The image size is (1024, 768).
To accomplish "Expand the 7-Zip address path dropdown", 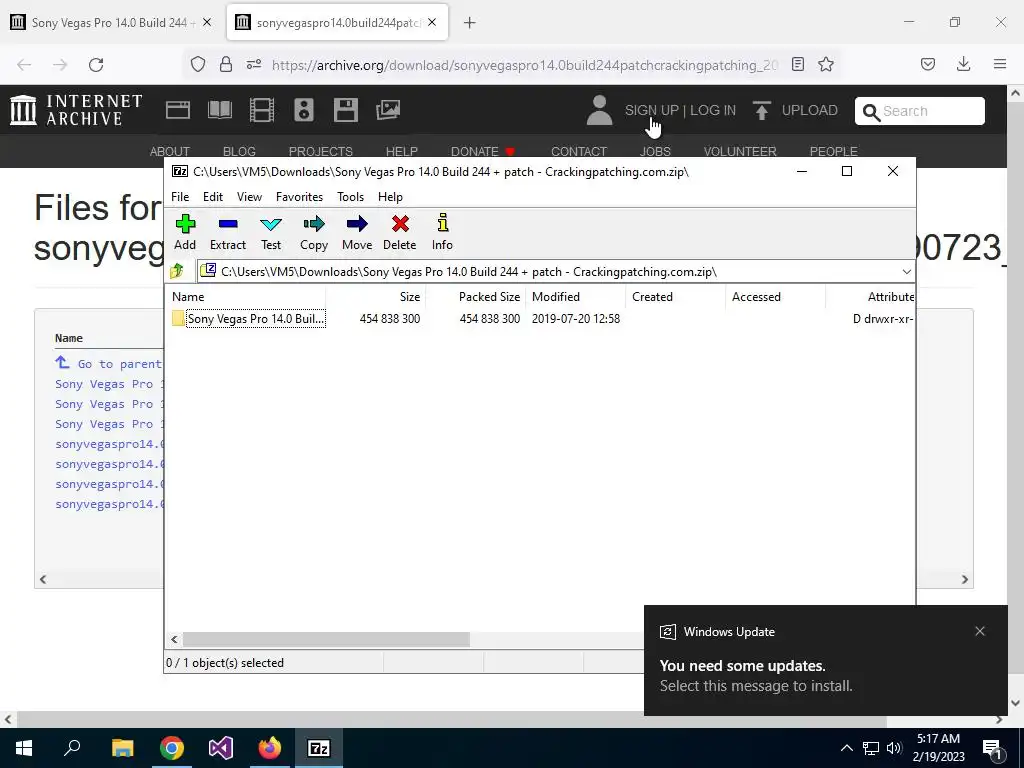I will (x=906, y=272).
